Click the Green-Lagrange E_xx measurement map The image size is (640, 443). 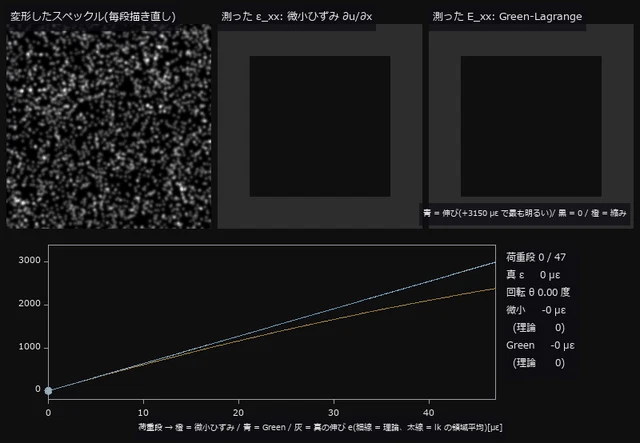coord(531,127)
